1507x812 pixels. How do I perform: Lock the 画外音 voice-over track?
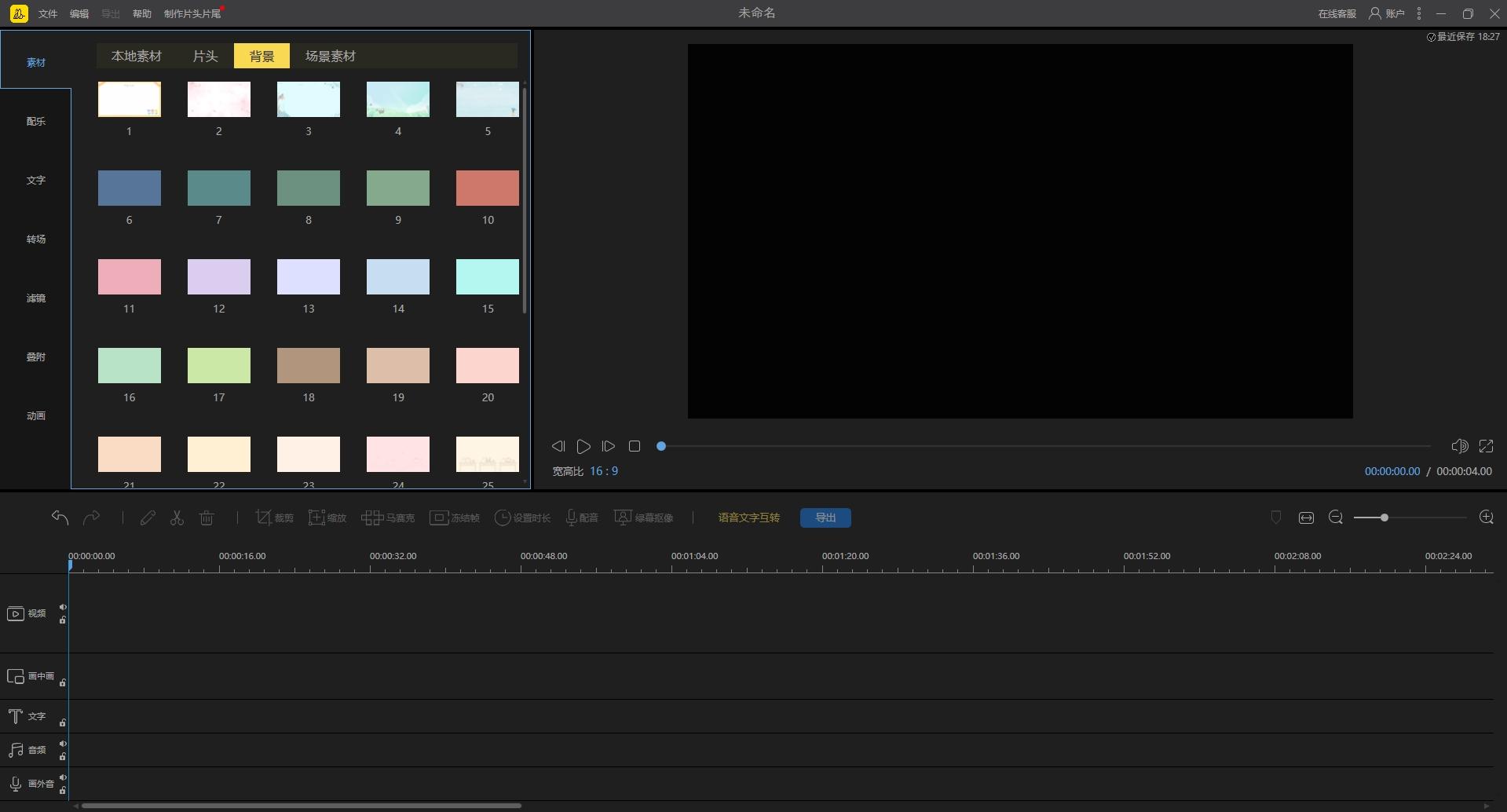63,791
